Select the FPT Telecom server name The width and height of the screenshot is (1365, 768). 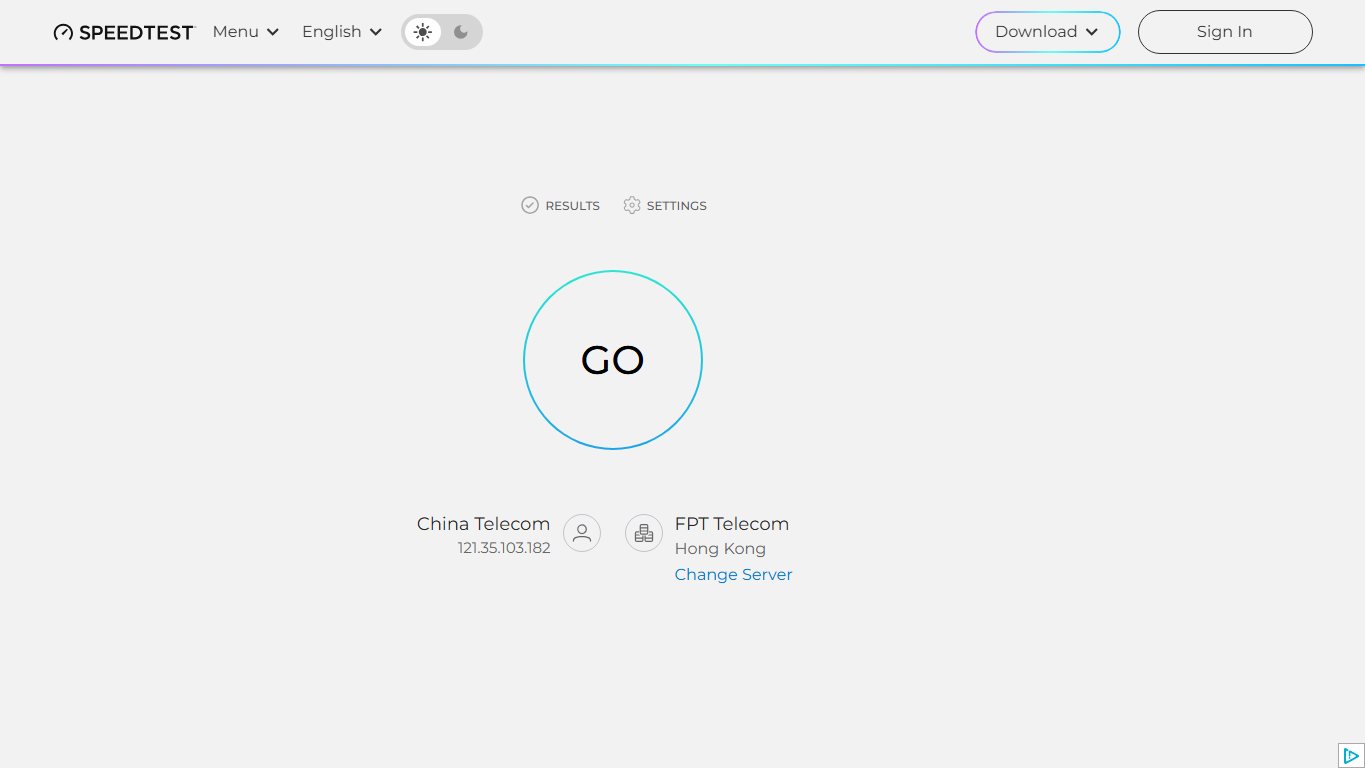[x=732, y=523]
